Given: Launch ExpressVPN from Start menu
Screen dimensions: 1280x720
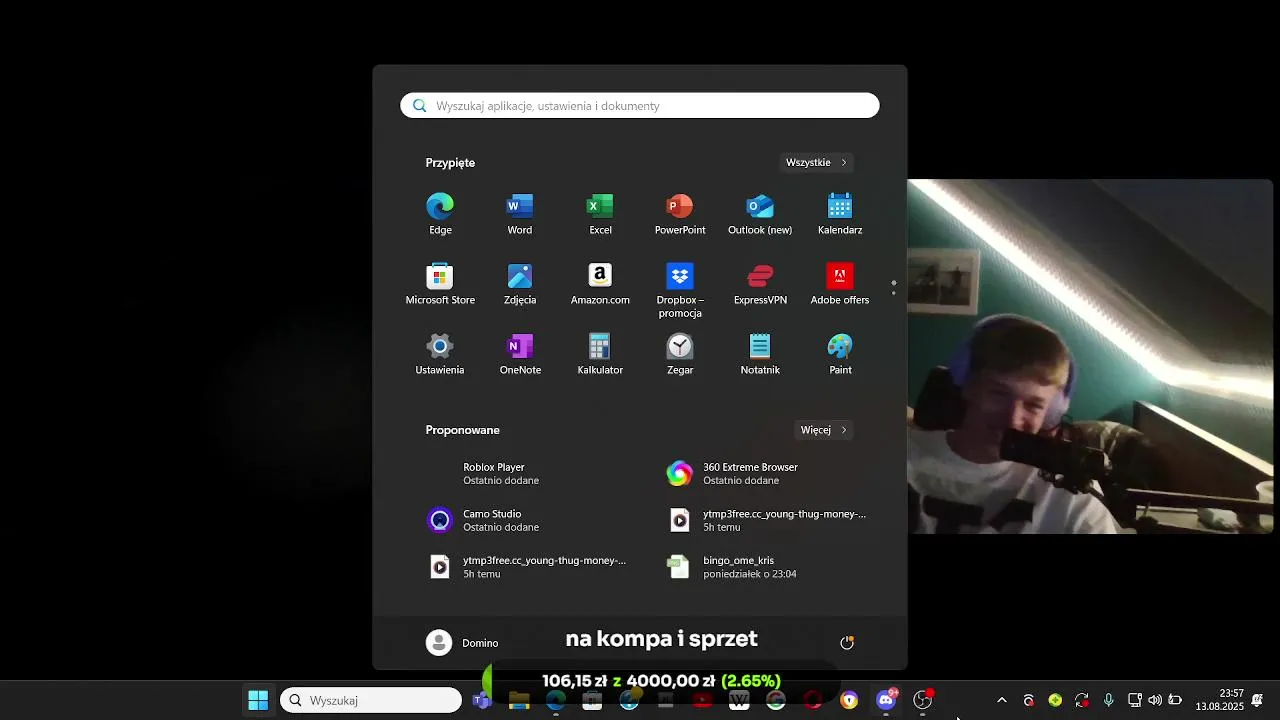Looking at the screenshot, I should click(x=760, y=284).
